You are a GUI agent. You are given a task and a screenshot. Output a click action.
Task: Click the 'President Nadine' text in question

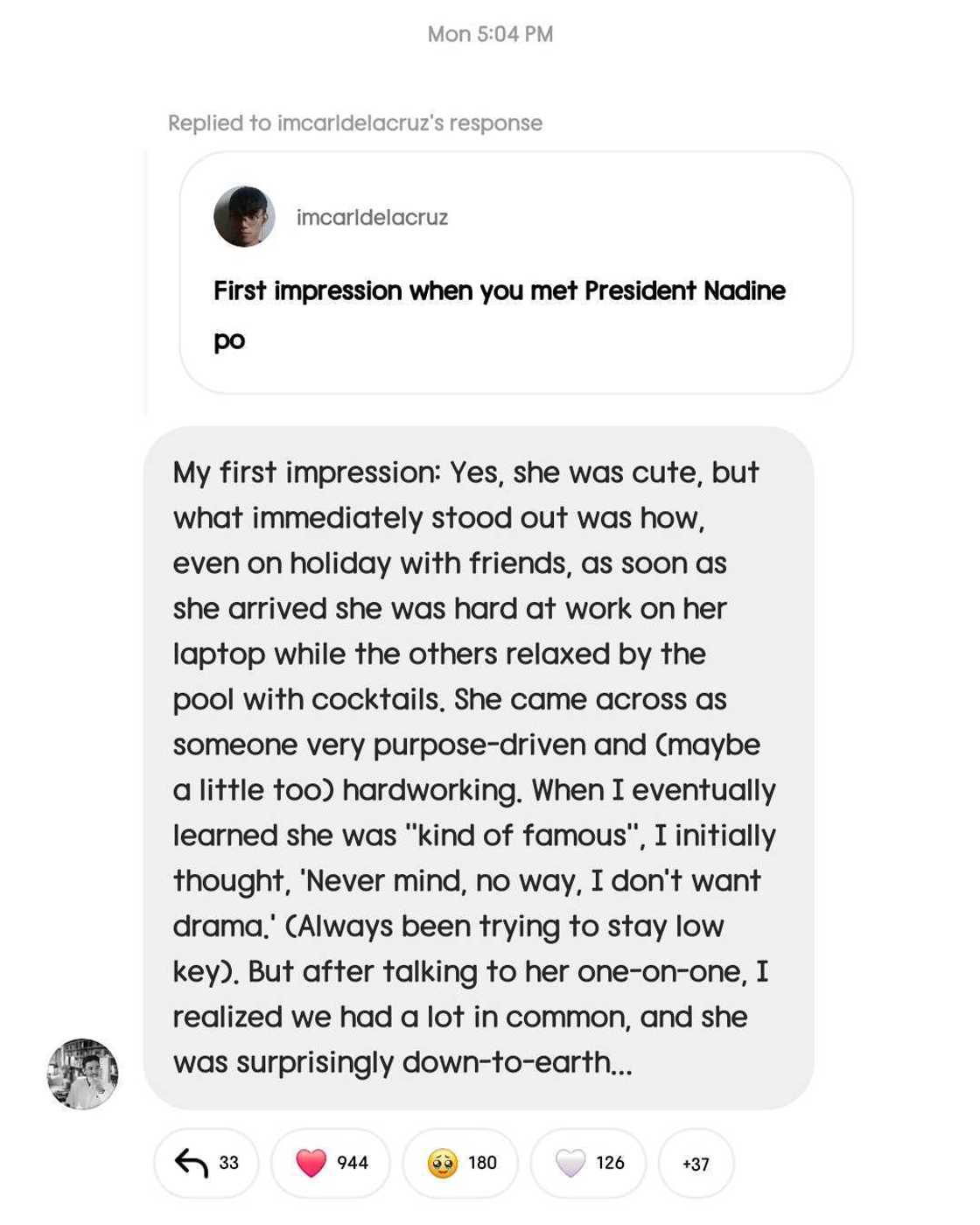684,290
